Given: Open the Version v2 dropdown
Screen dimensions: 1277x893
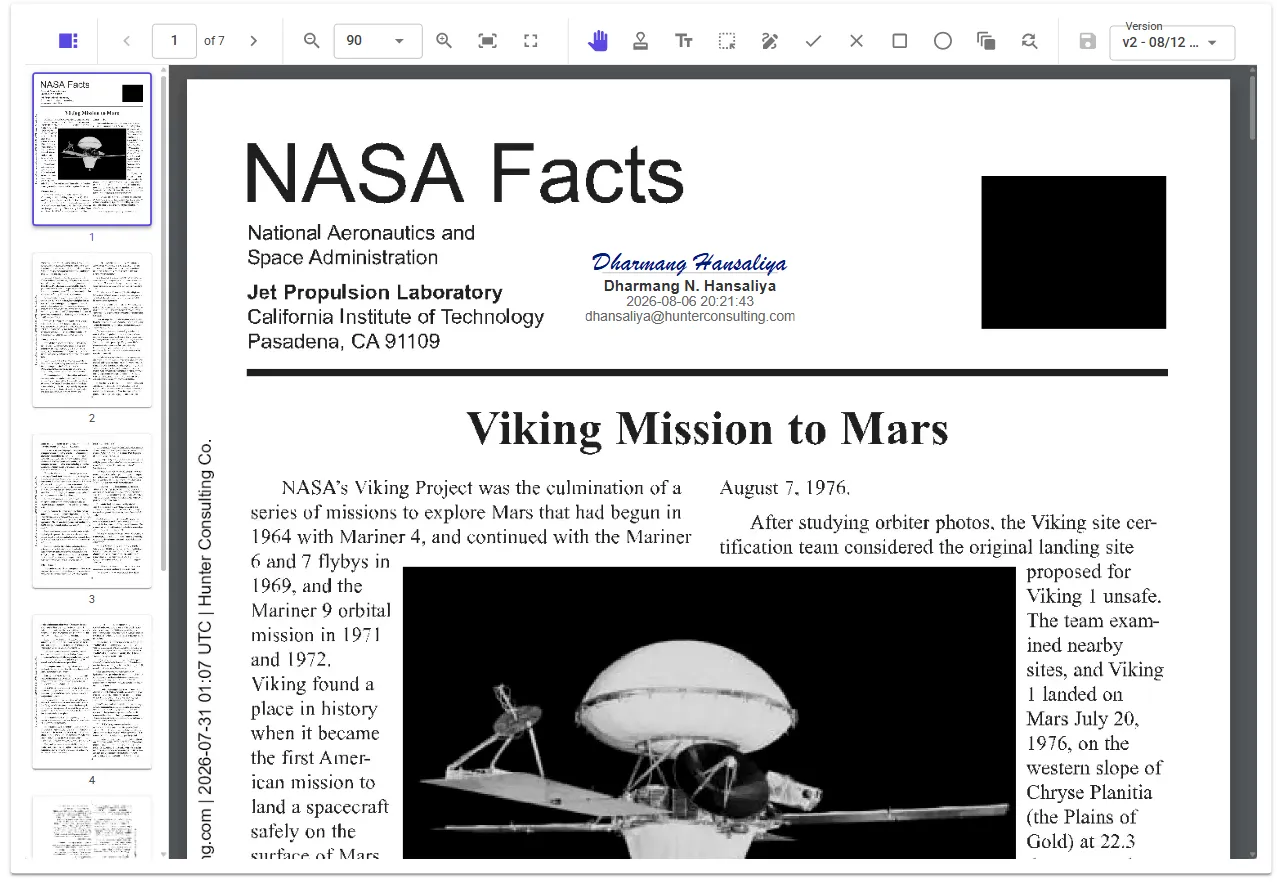Looking at the screenshot, I should (x=1172, y=43).
